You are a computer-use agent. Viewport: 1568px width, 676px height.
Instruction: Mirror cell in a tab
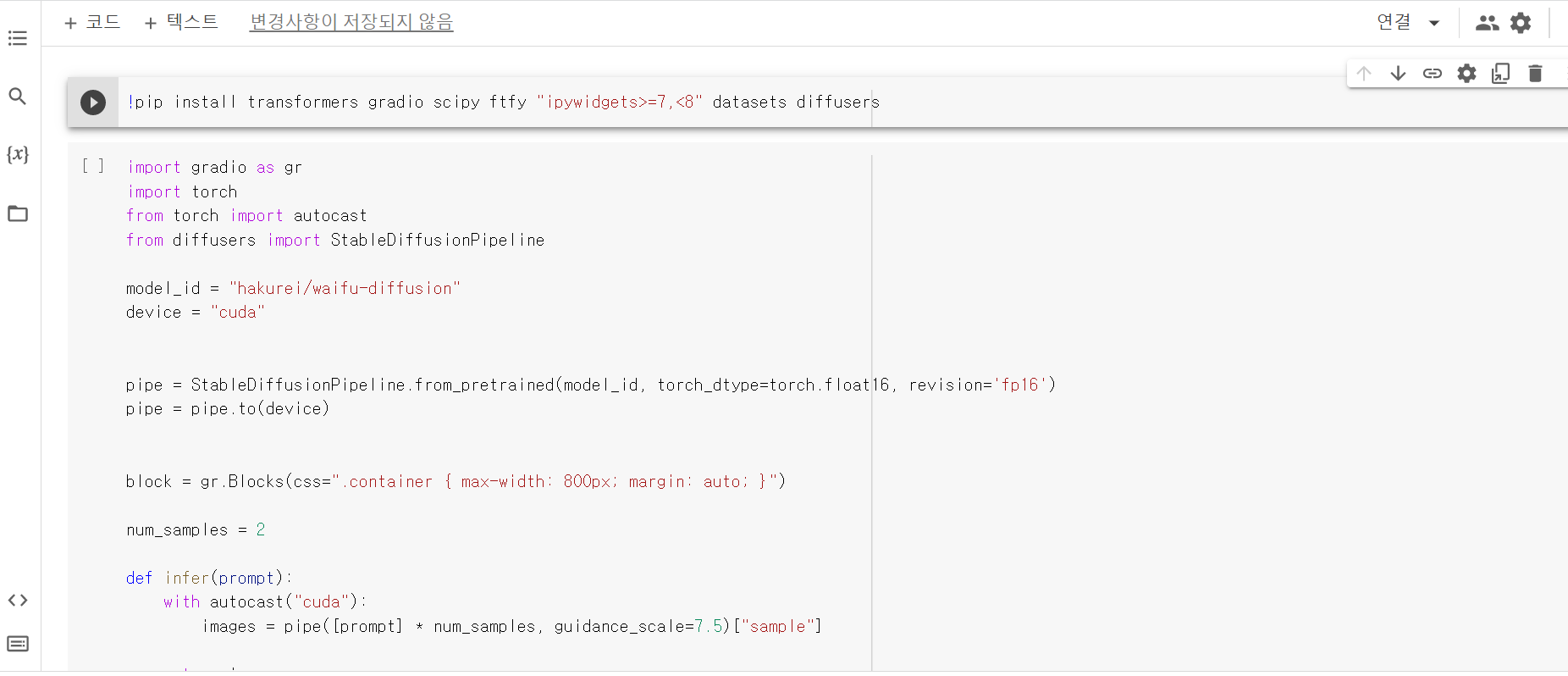[1500, 74]
